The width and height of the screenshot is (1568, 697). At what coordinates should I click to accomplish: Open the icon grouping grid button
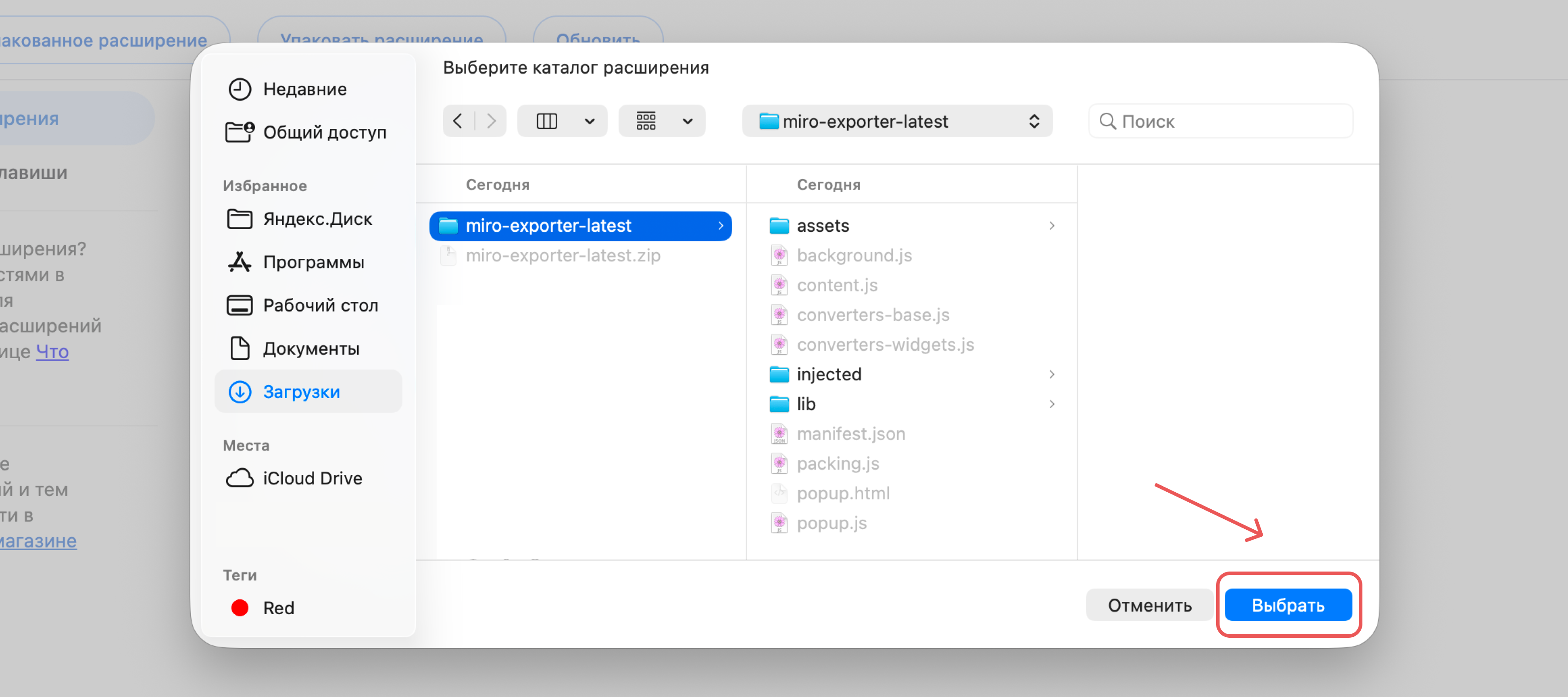click(646, 121)
